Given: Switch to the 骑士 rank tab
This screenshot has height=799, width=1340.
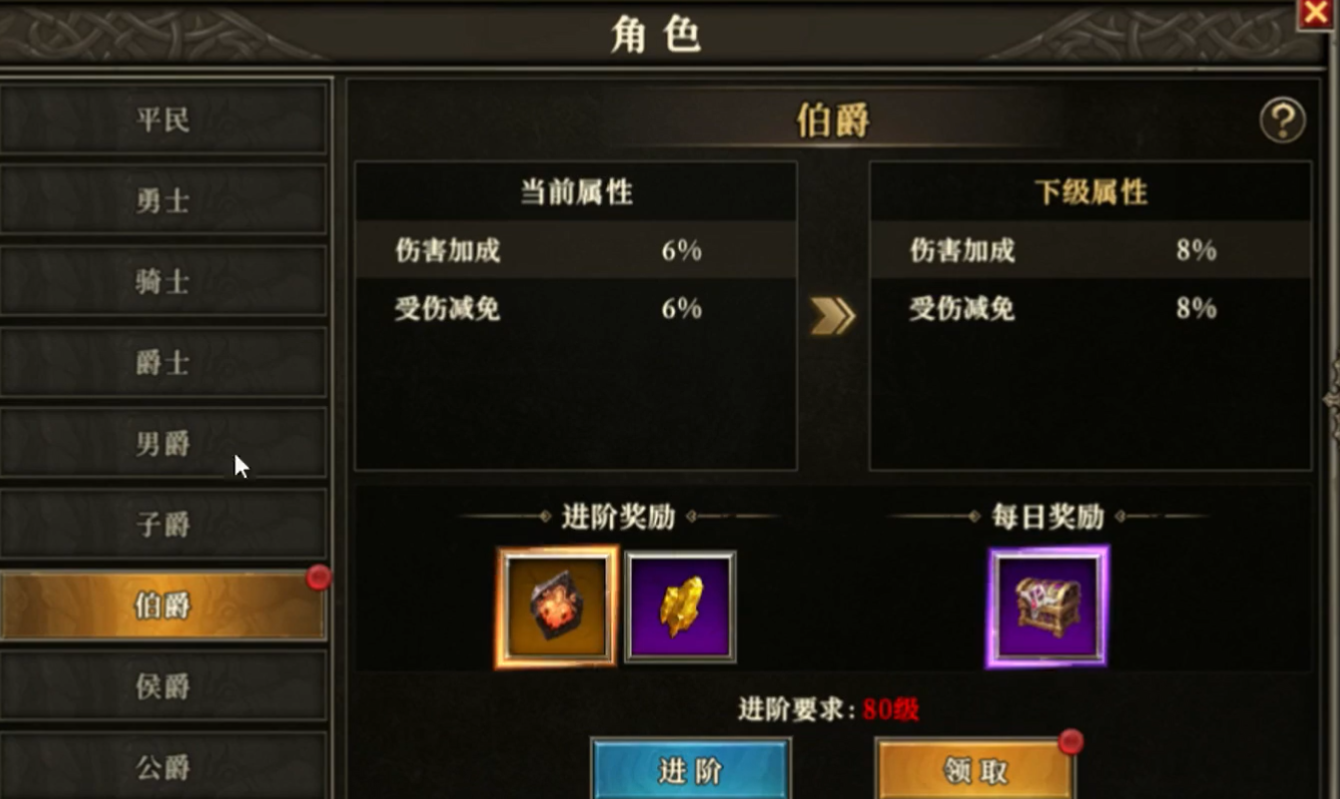Looking at the screenshot, I should [163, 281].
